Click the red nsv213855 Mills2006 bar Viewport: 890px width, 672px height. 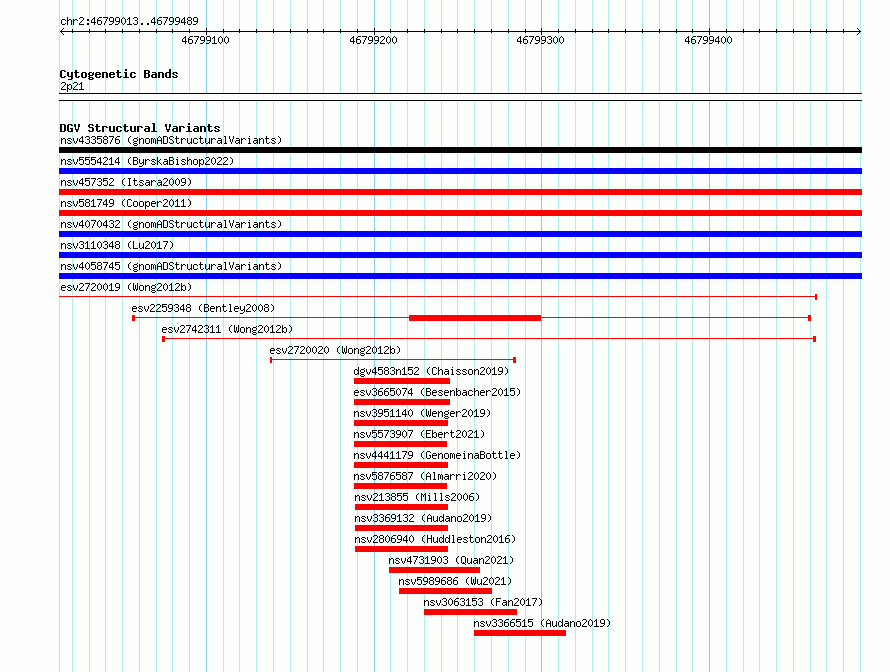click(401, 507)
